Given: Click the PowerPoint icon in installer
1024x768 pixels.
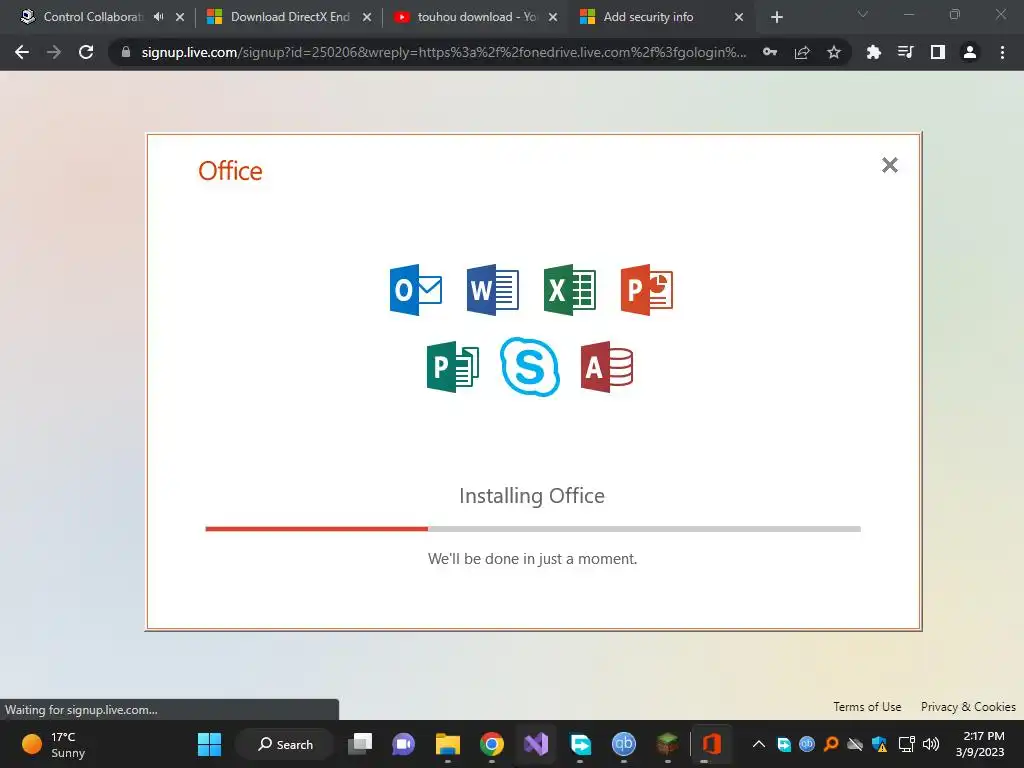Looking at the screenshot, I should click(x=647, y=290).
